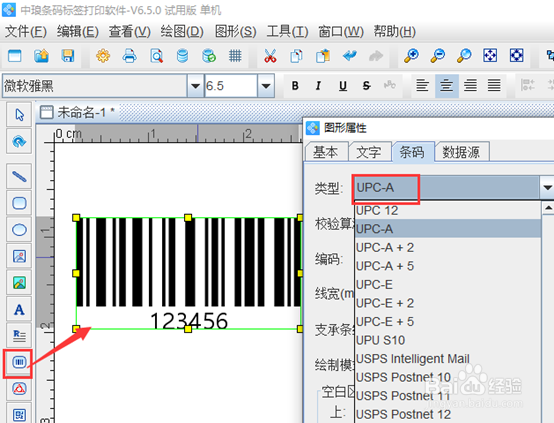Click the inward arrows fit icon
Screen dimensions: 554x423
point(517,55)
